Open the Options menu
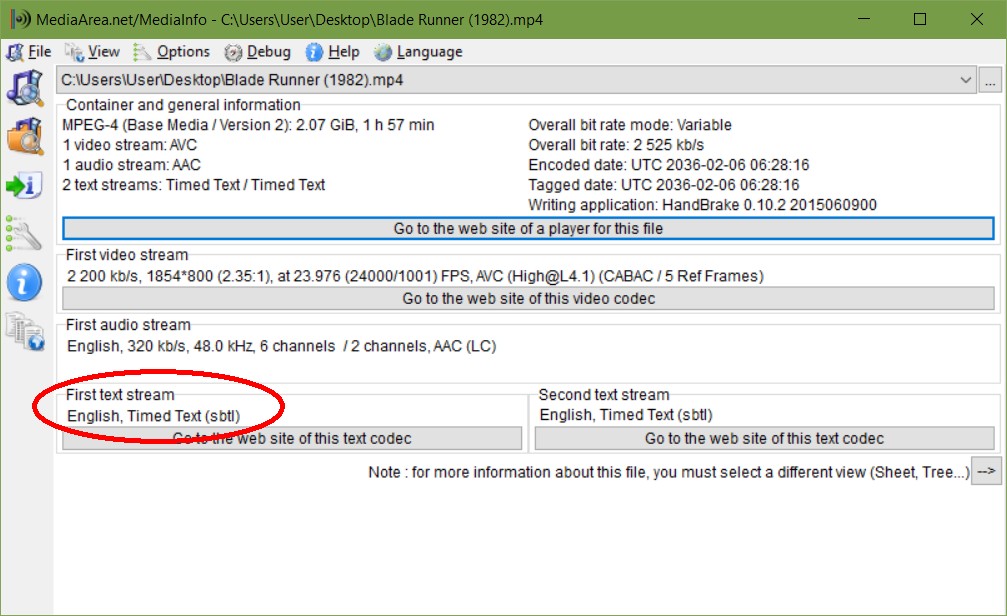The height and width of the screenshot is (616, 1007). 183,52
